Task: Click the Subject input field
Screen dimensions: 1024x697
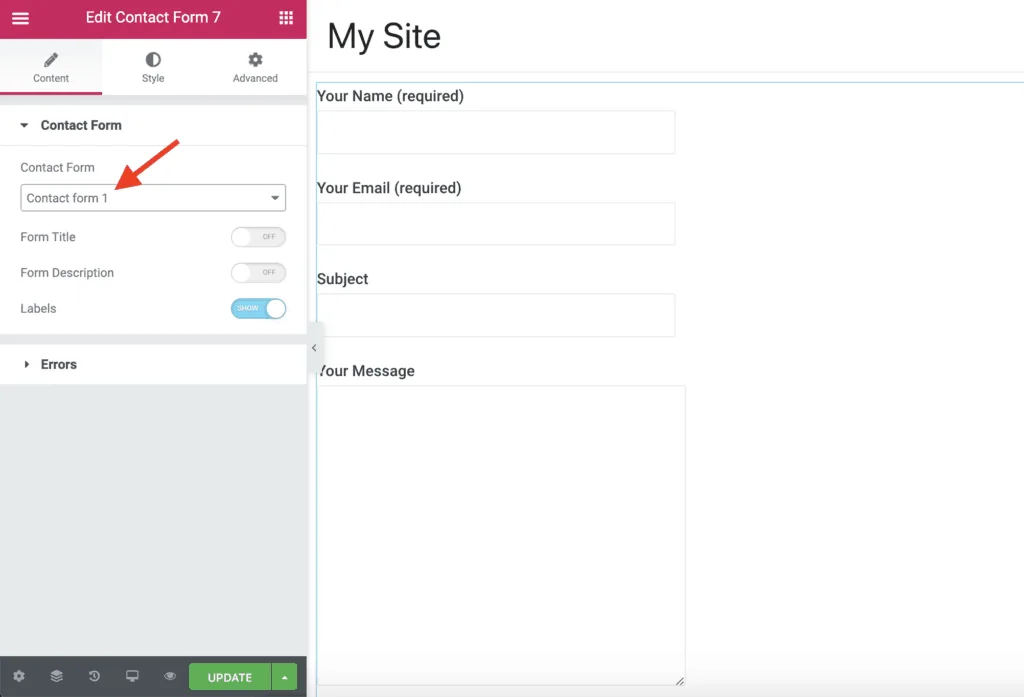Action: tap(496, 316)
